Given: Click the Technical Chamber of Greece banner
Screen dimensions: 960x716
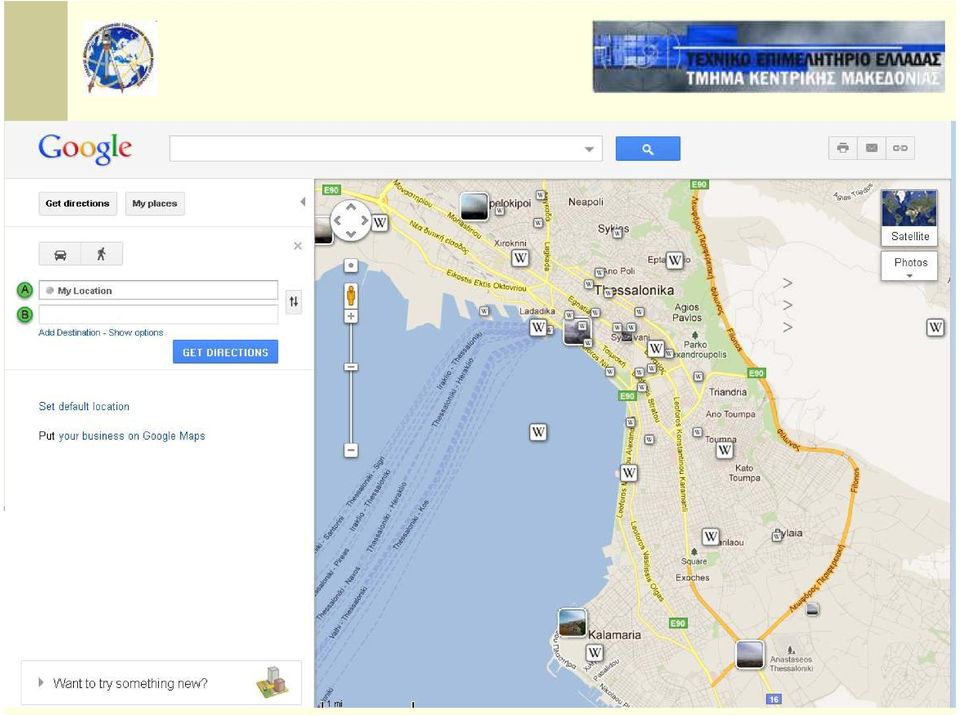Looking at the screenshot, I should point(768,57).
